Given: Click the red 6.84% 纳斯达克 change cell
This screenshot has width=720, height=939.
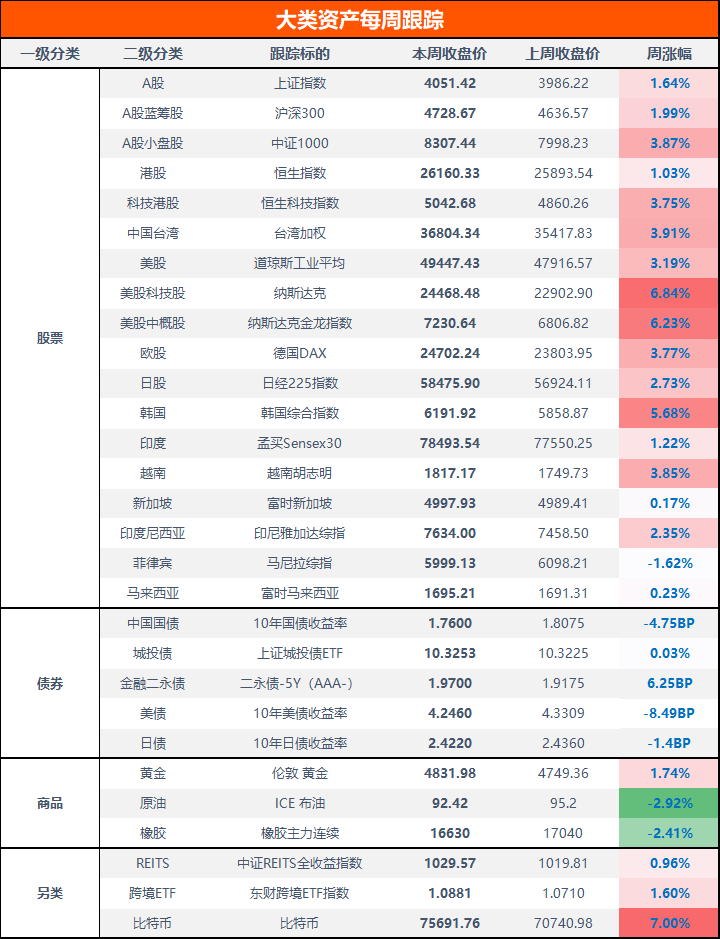Looking at the screenshot, I should tap(669, 293).
